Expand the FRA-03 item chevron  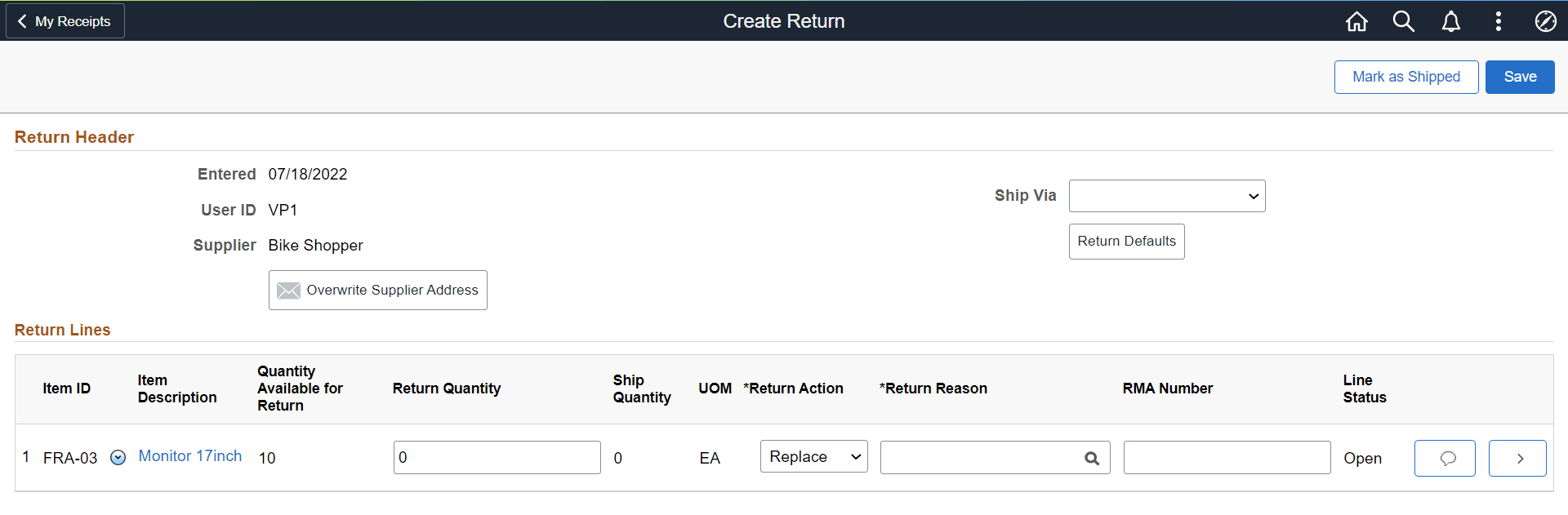(118, 458)
